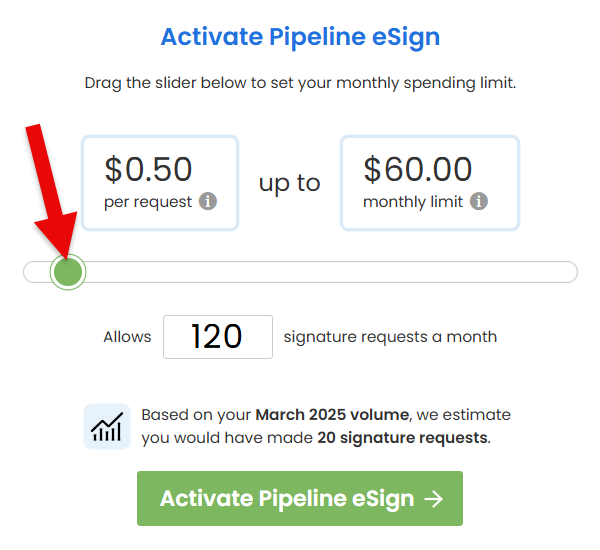This screenshot has width=600, height=550.
Task: Click the arrow on the Activate button
Action: (433, 499)
